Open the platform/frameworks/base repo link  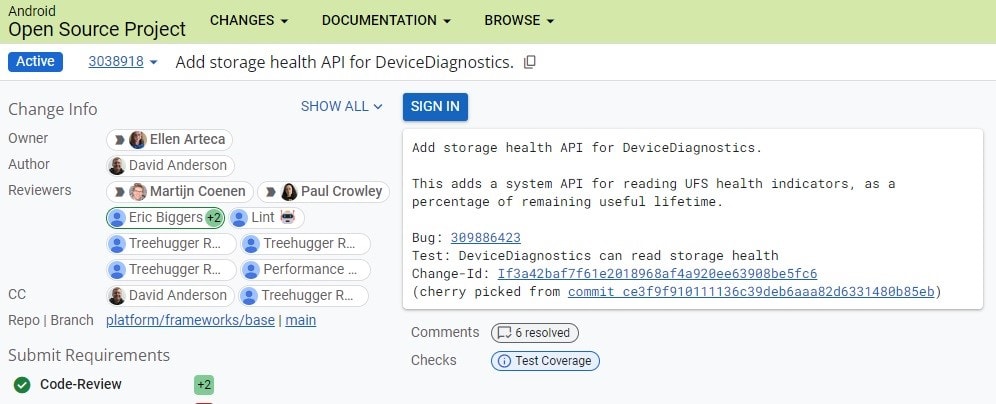point(190,320)
